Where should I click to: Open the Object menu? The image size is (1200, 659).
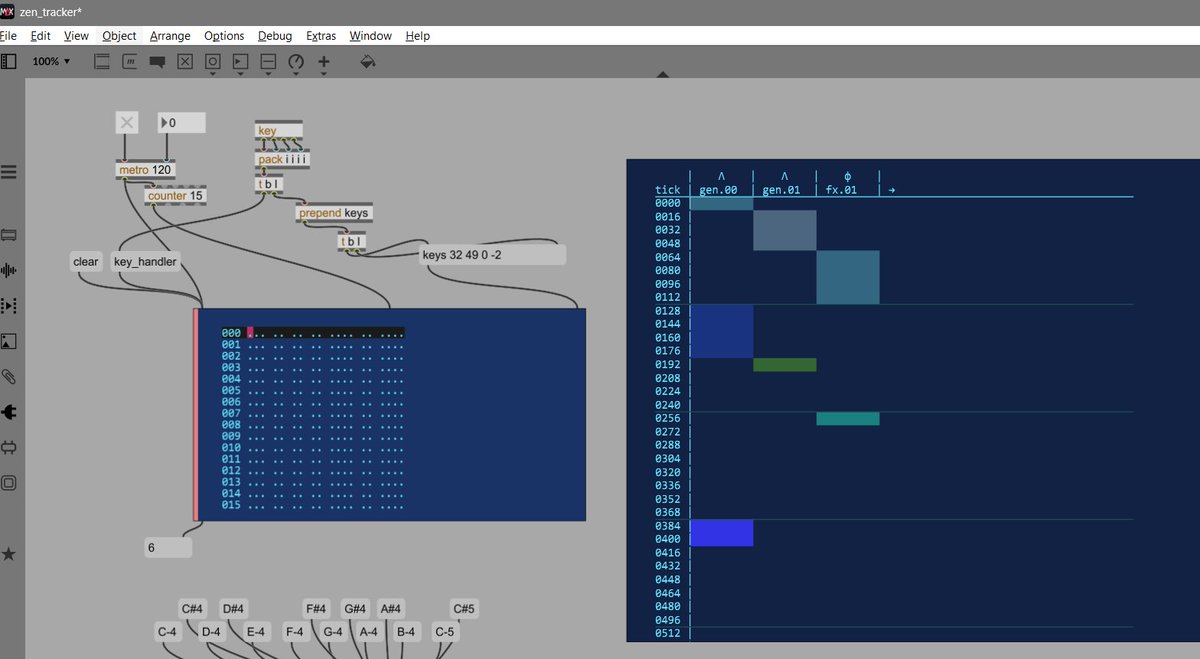click(119, 36)
